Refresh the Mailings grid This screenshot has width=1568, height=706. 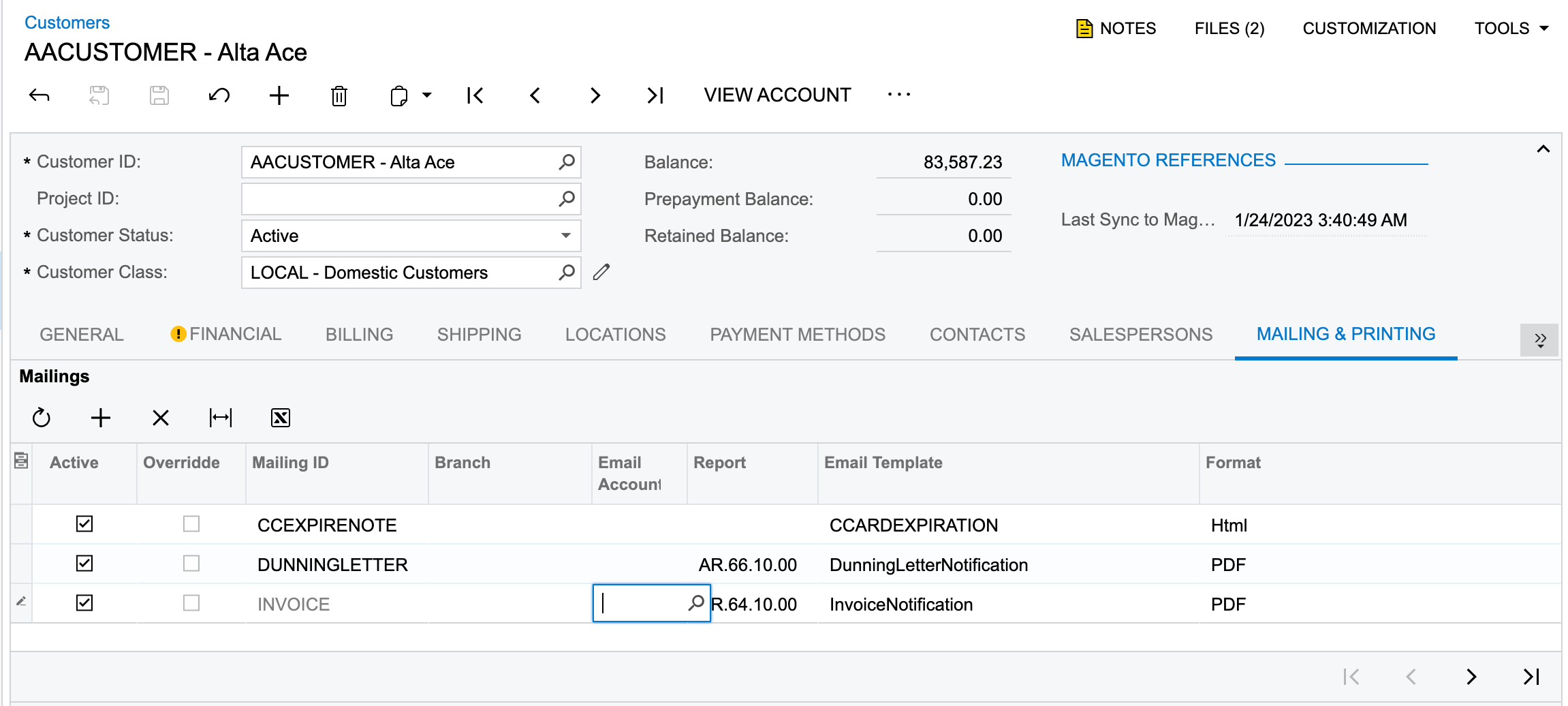click(x=42, y=418)
